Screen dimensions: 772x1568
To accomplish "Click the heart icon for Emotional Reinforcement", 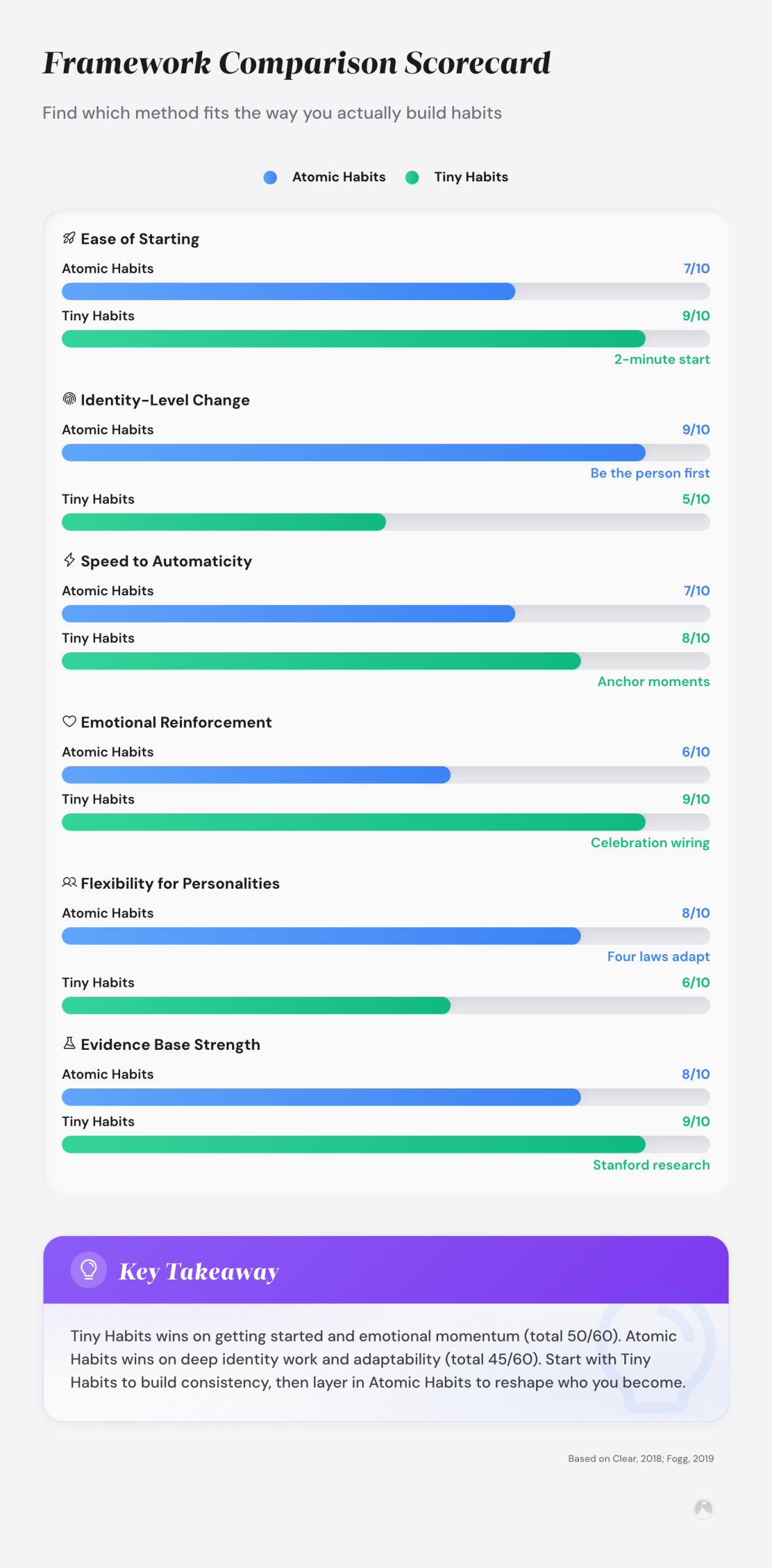I will 69,722.
